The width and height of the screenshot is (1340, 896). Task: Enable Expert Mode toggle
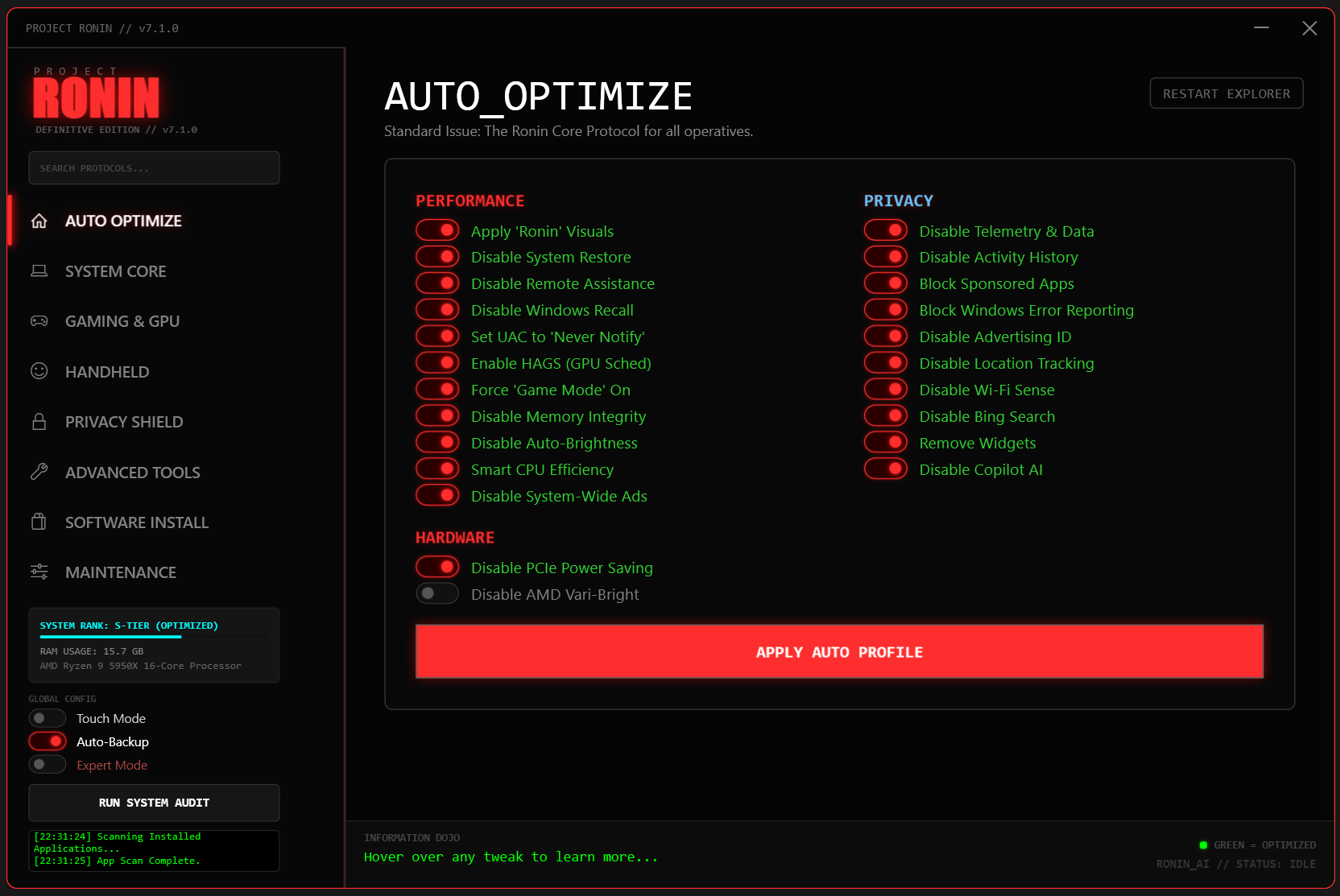(48, 765)
